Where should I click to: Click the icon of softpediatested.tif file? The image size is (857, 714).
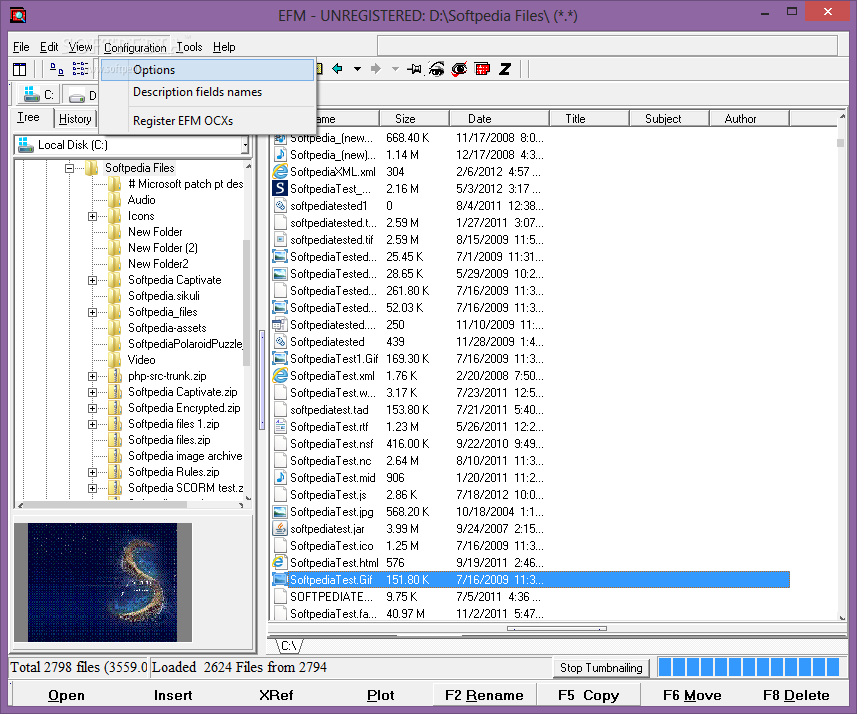point(280,239)
